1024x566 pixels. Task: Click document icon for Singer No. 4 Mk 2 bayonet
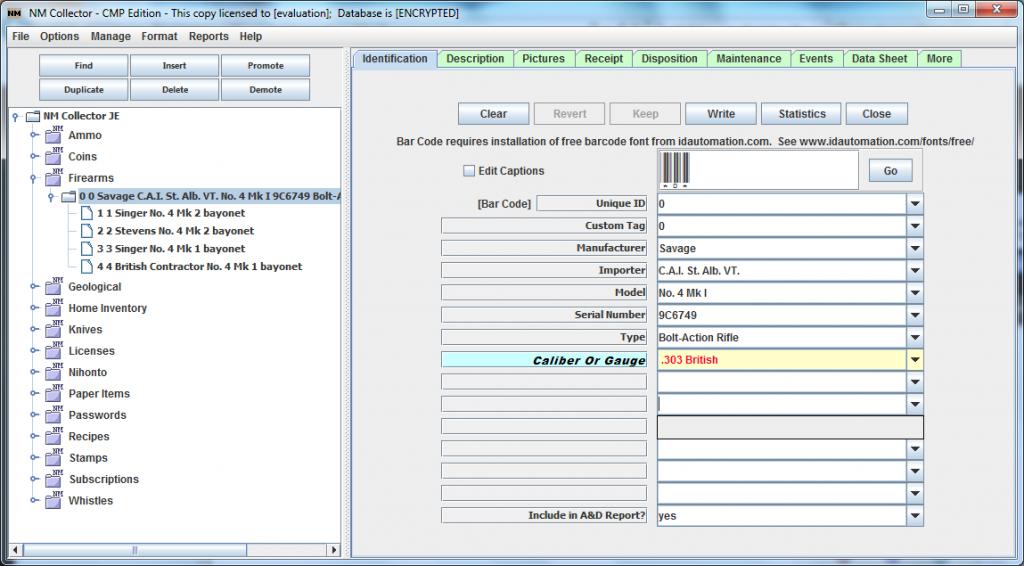pos(87,213)
